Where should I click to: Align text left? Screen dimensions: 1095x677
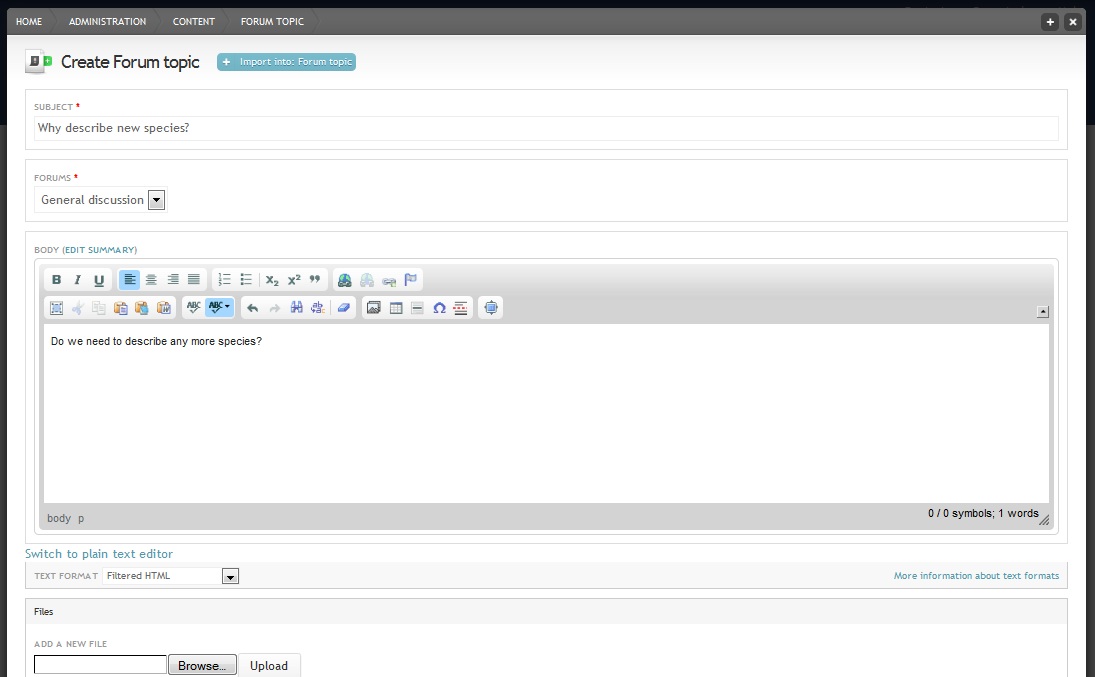coord(129,279)
